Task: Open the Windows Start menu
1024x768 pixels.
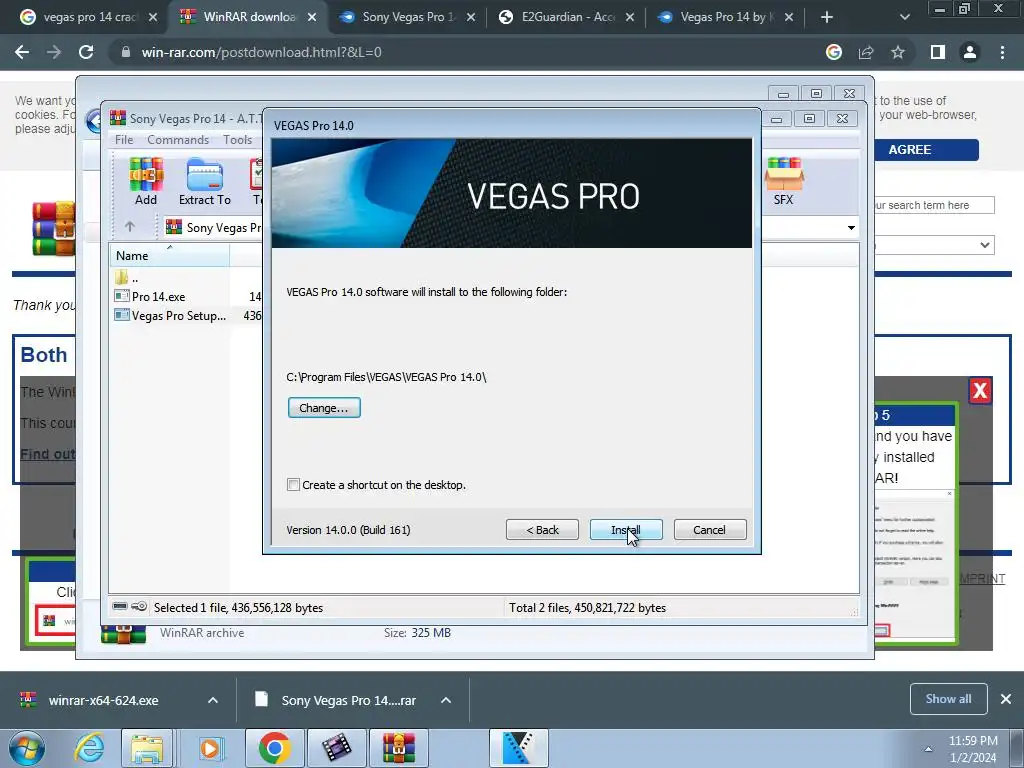Action: (27, 748)
